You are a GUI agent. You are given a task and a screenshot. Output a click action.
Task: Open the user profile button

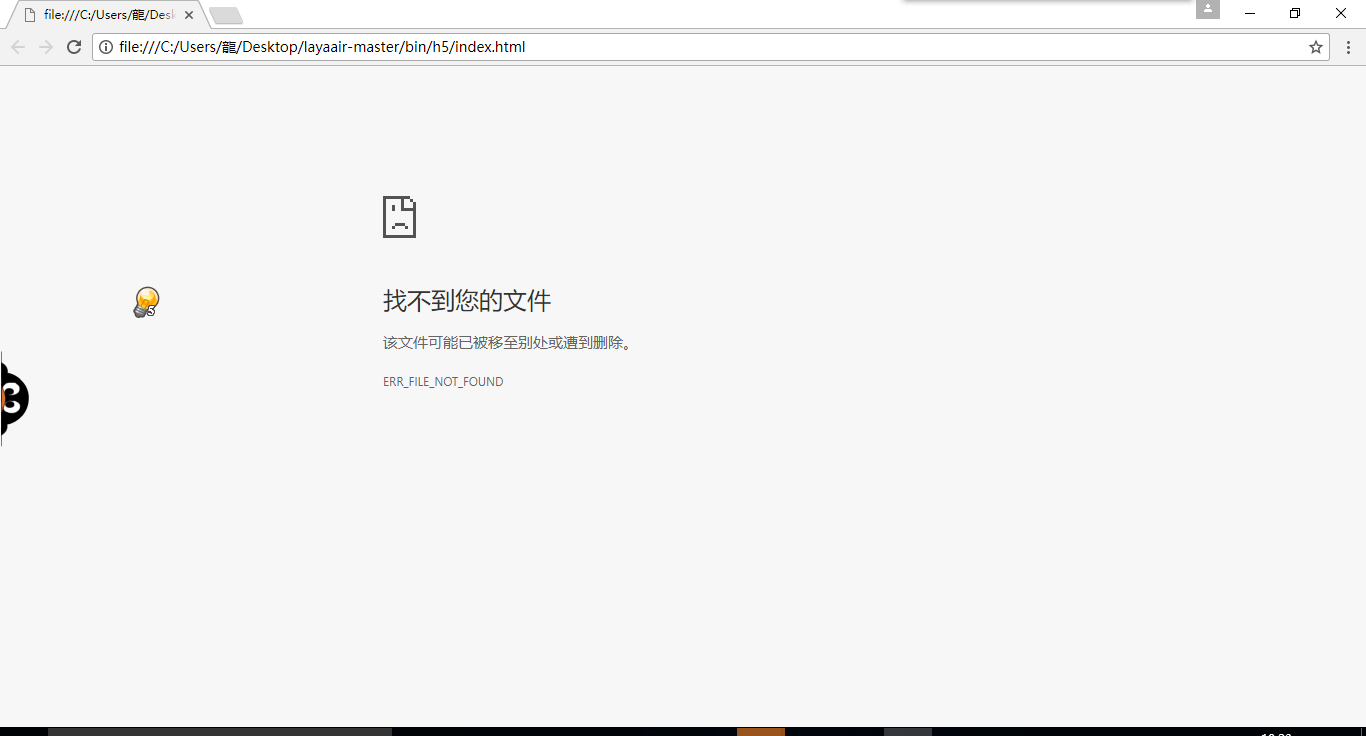point(1208,10)
